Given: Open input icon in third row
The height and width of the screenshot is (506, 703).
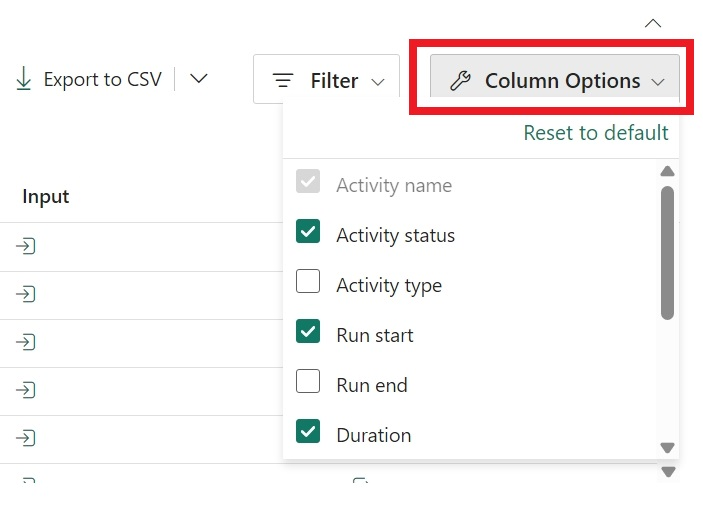Looking at the screenshot, I should tap(27, 342).
